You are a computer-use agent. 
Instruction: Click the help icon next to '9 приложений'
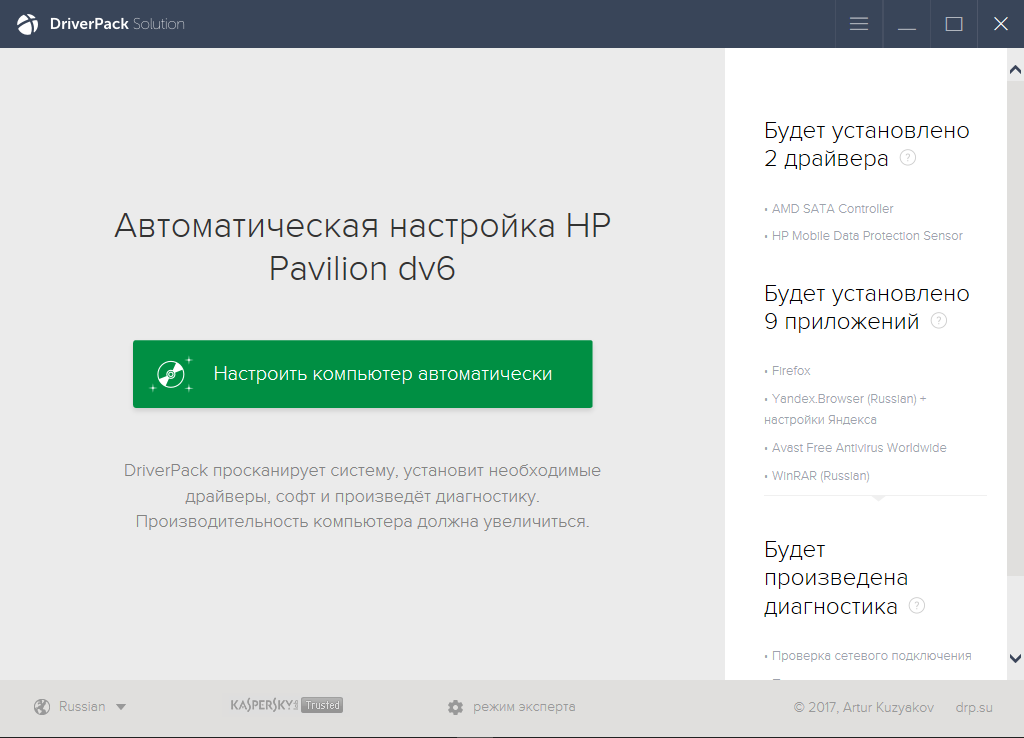click(938, 321)
